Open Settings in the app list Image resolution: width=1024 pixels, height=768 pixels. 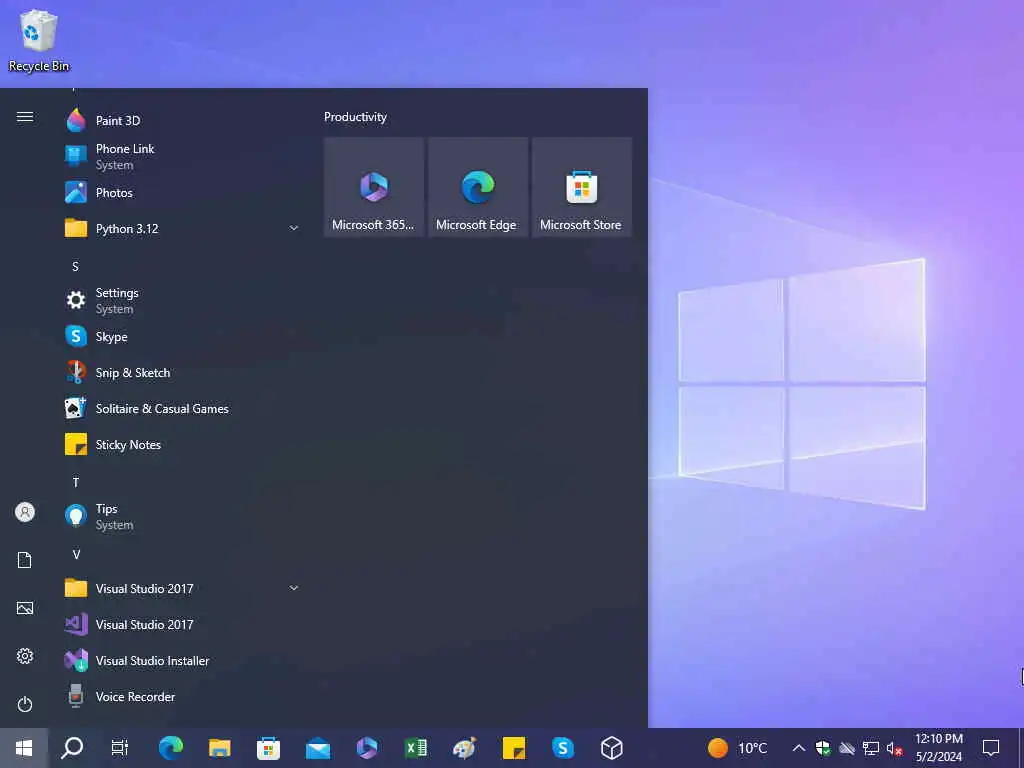point(183,300)
